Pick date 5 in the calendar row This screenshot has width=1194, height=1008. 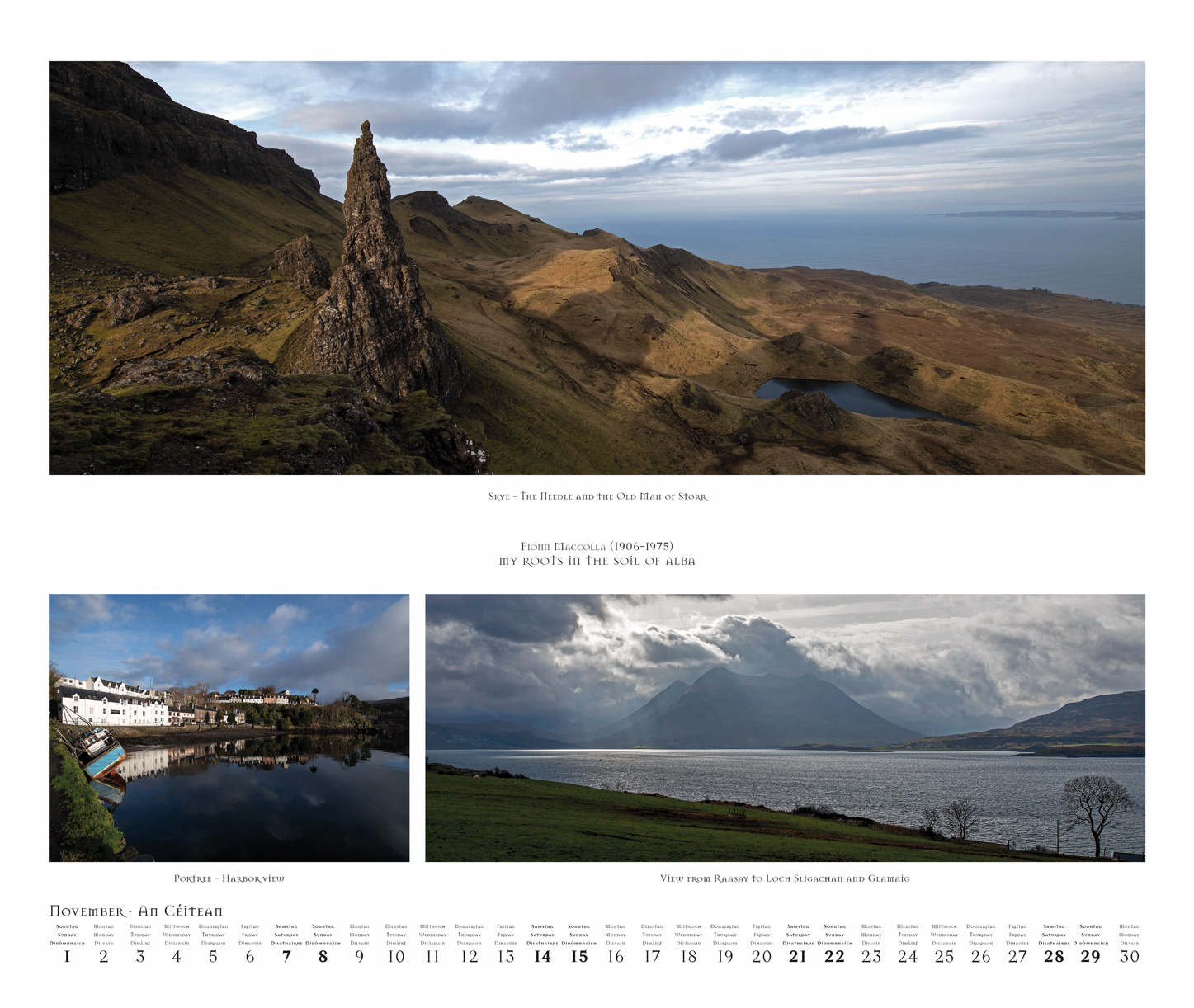pos(213,957)
